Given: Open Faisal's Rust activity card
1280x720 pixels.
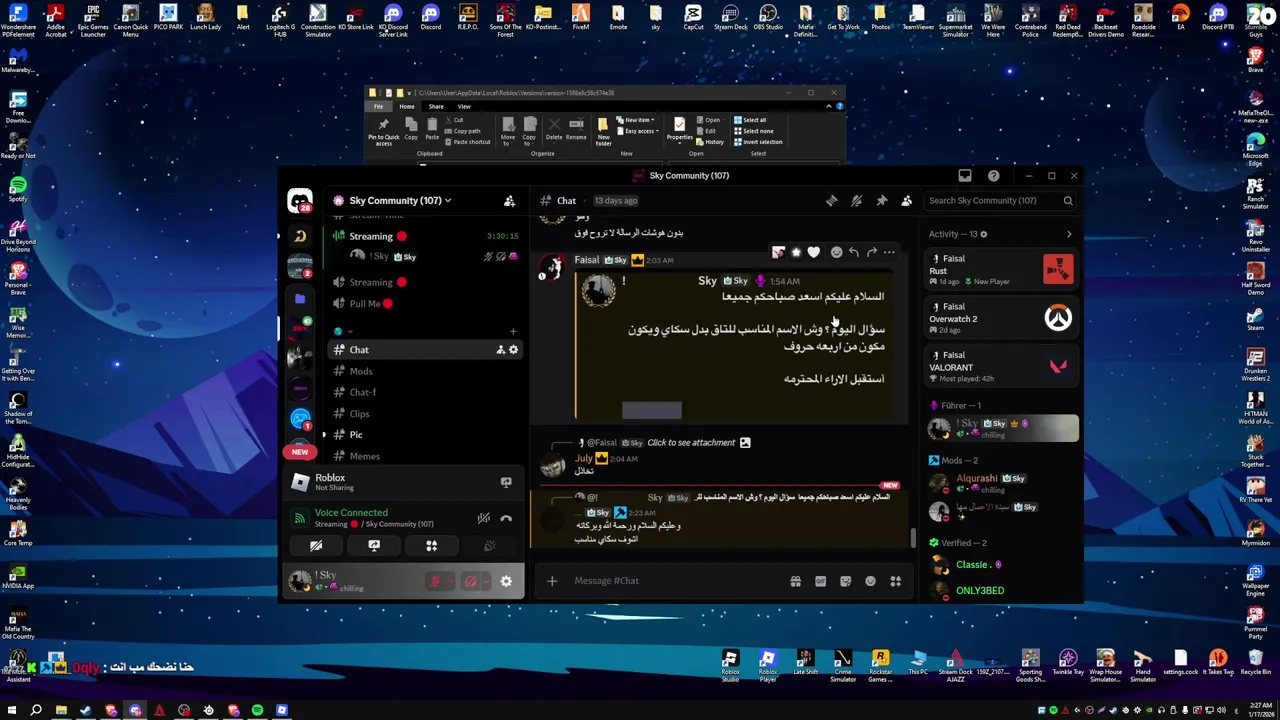Looking at the screenshot, I should pos(1002,270).
